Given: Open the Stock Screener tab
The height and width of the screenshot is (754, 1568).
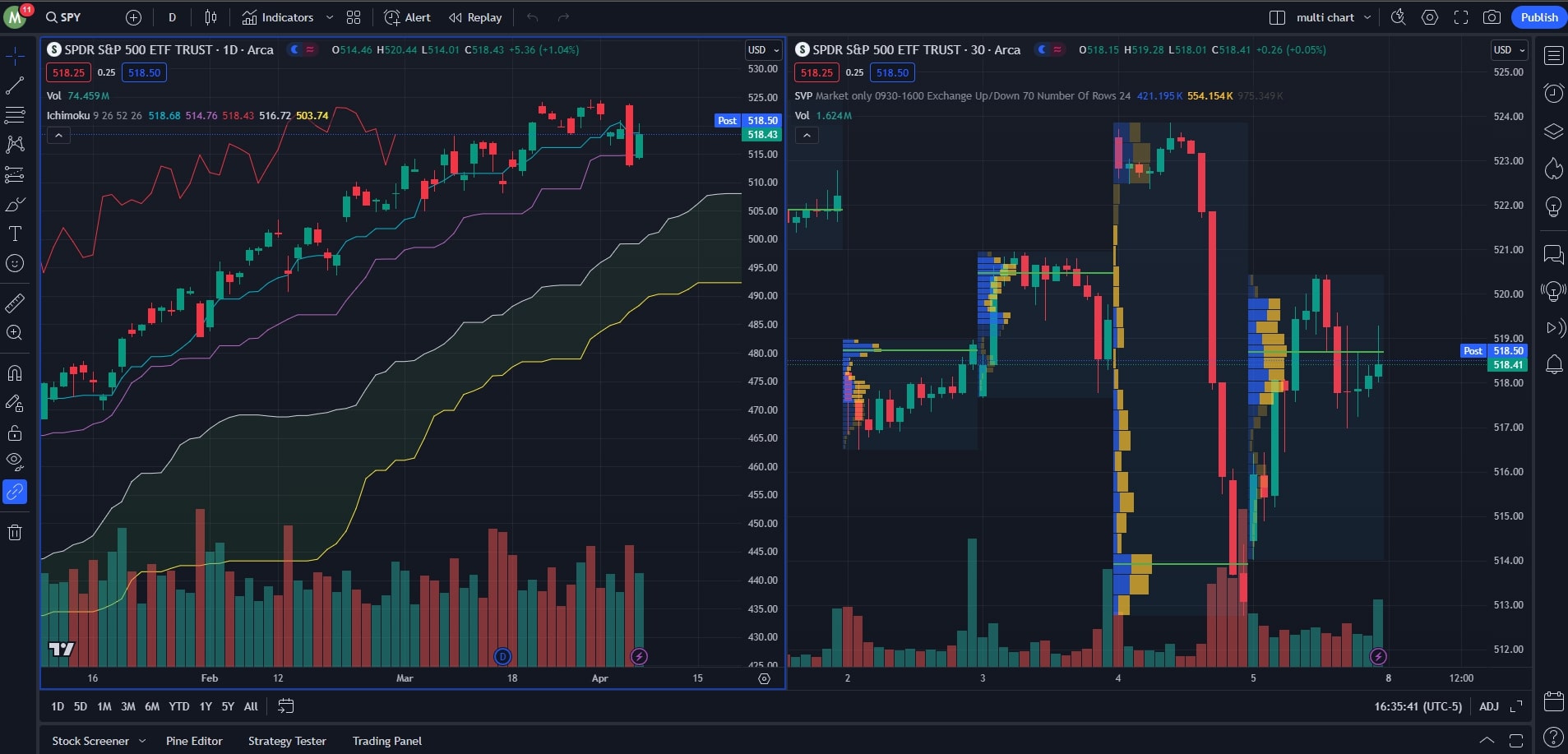Looking at the screenshot, I should point(90,741).
